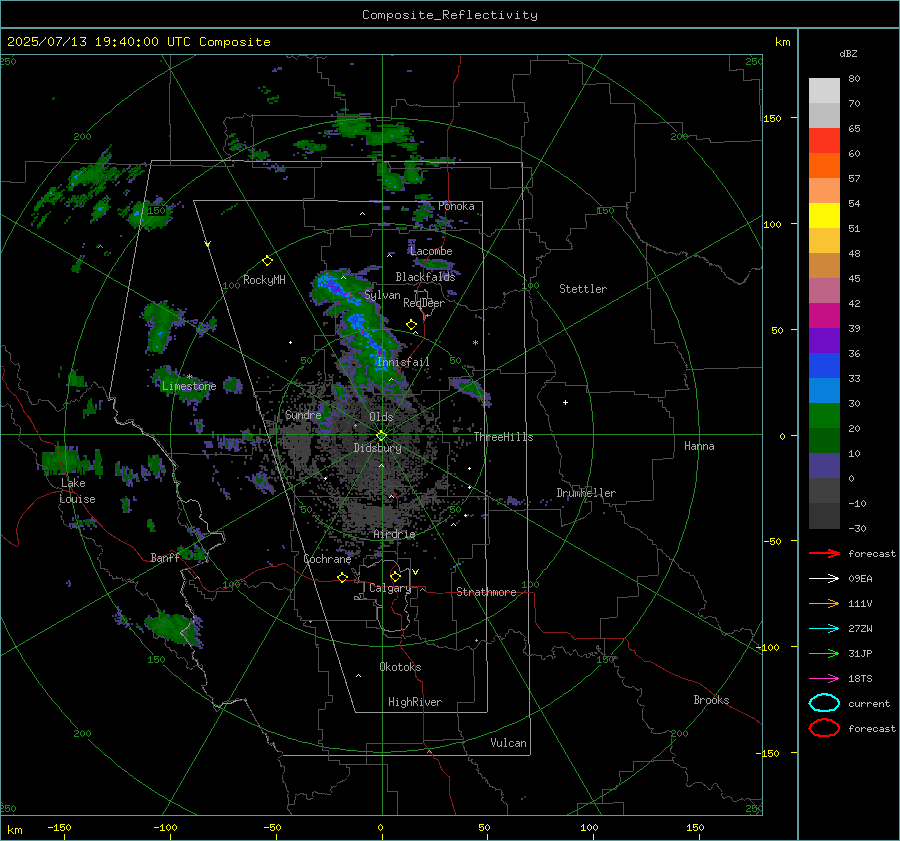This screenshot has width=900, height=841.
Task: Select the orange 57-60 dBZ swatch
Action: click(824, 165)
